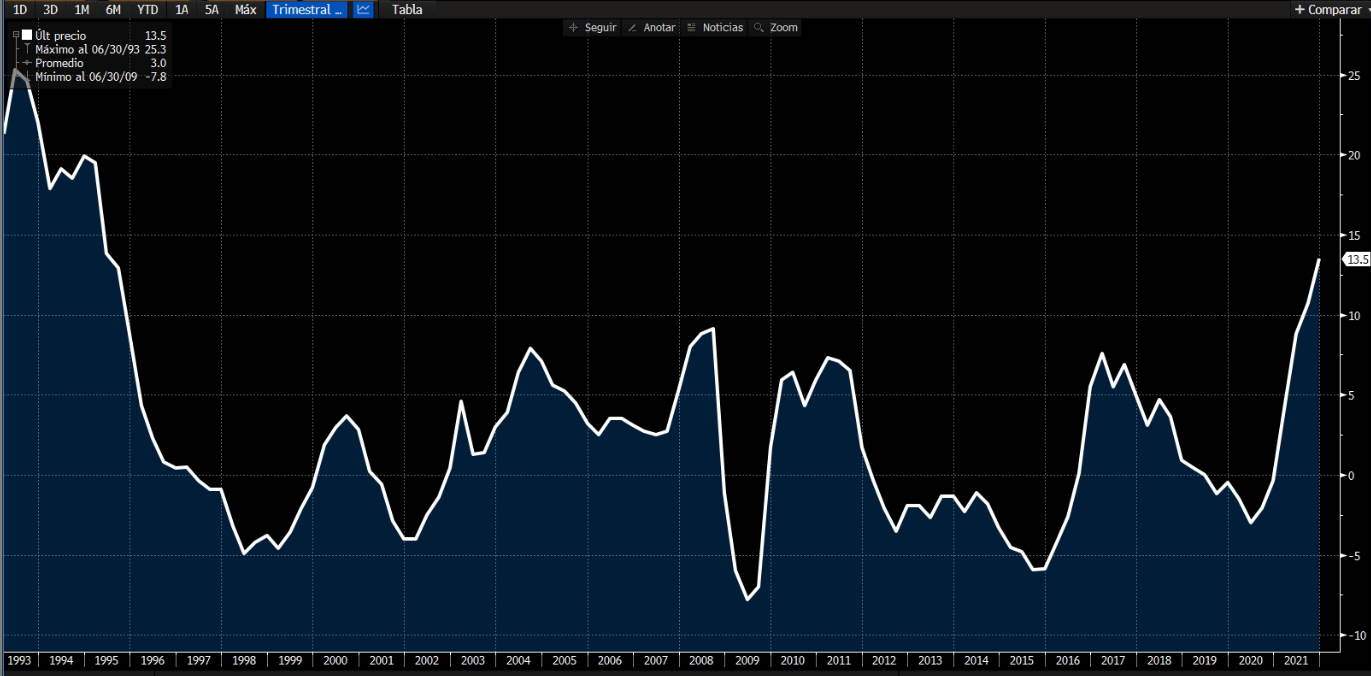Click the 13.5 last price axis label
Viewport: 1371px width, 676px height.
tap(1357, 259)
